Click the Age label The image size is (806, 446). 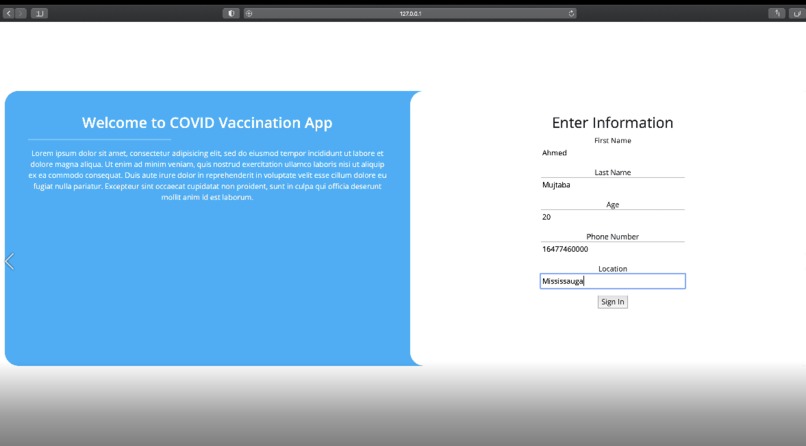click(x=612, y=205)
